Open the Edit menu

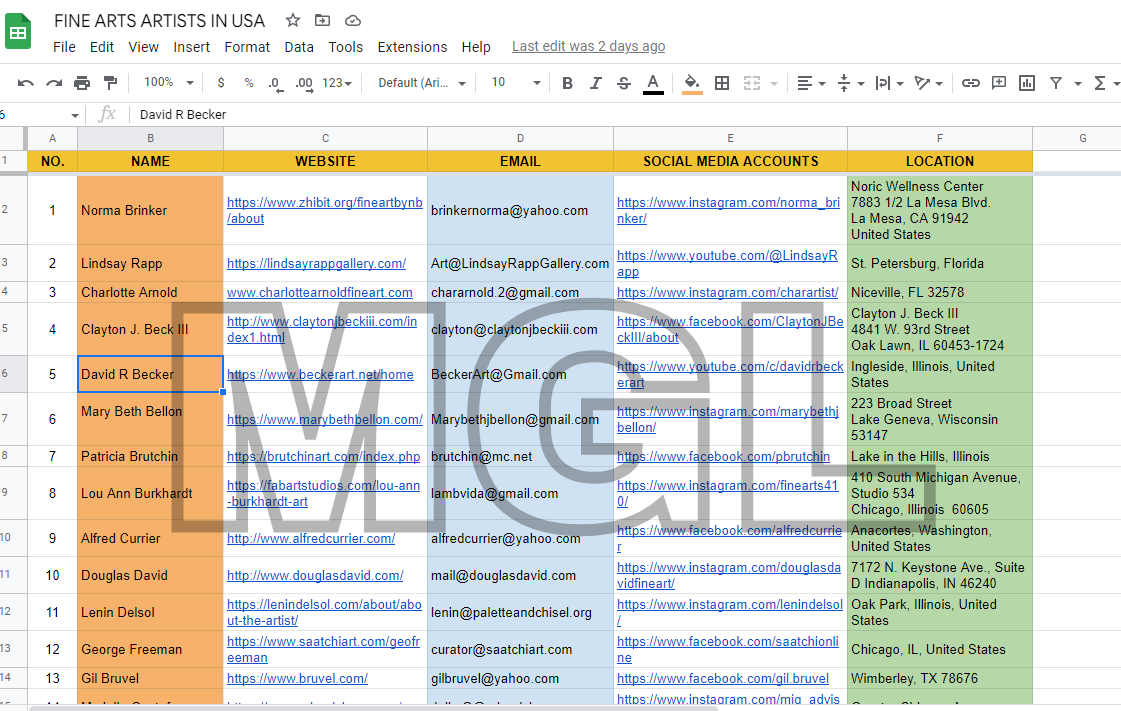pyautogui.click(x=102, y=47)
